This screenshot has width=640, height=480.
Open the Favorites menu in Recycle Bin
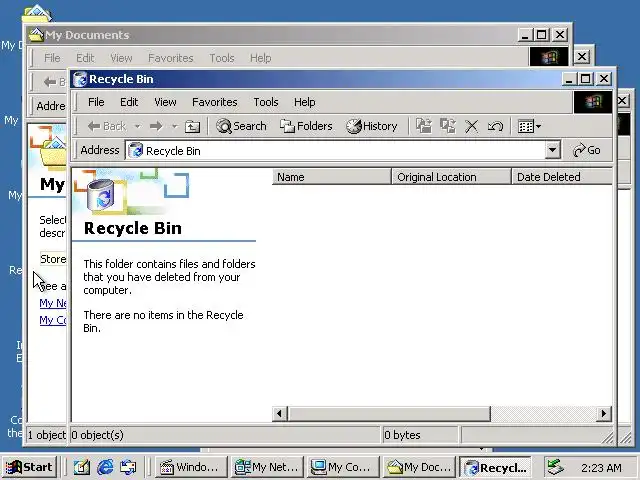[215, 102]
